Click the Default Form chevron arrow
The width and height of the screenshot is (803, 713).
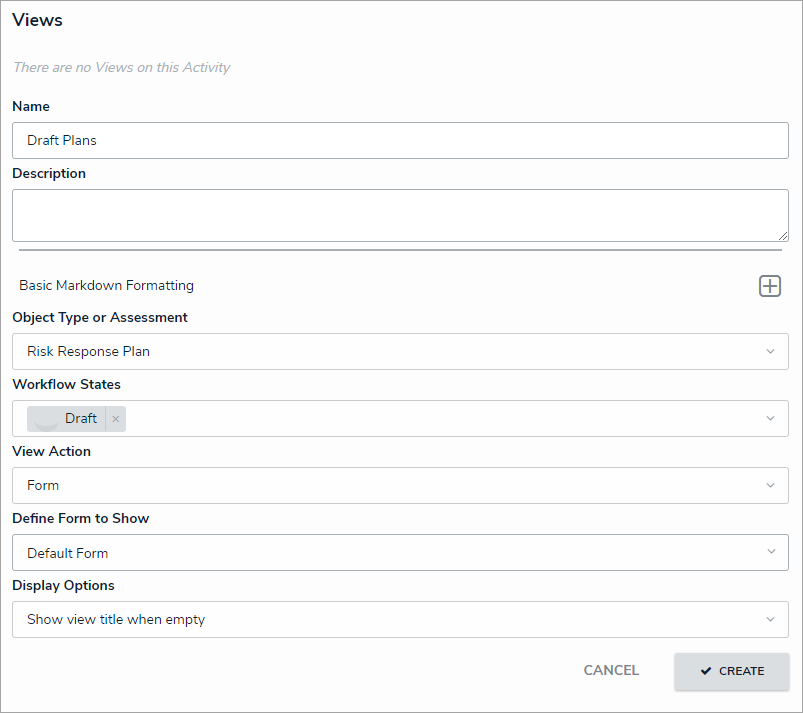pyautogui.click(x=770, y=553)
